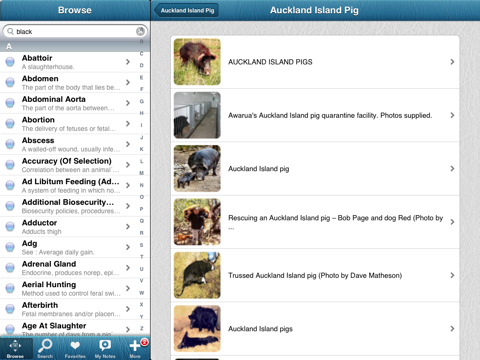Clear the search field text
The image size is (480, 360).
(140, 31)
